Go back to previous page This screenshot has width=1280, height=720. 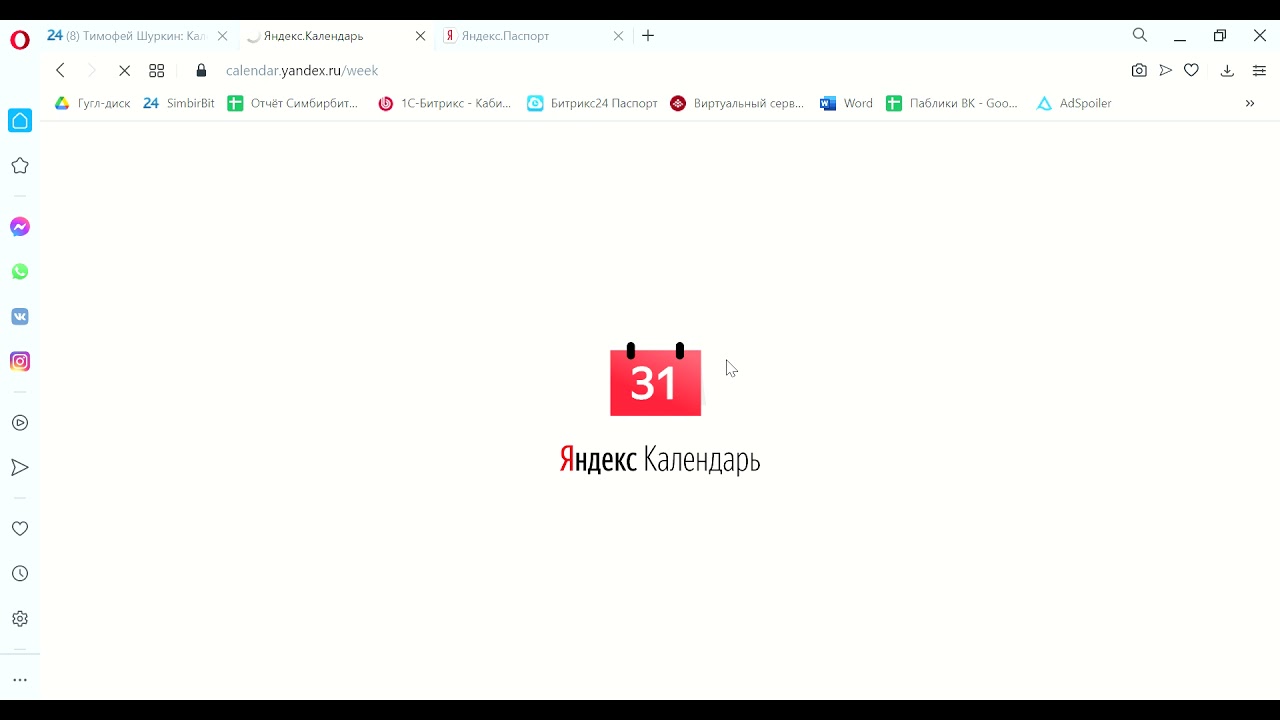[x=61, y=70]
